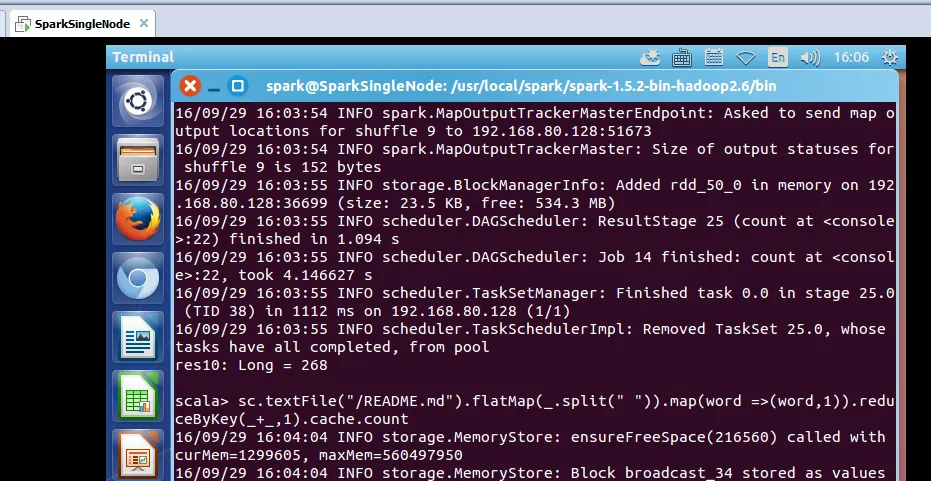The height and width of the screenshot is (481, 931).
Task: Open the Files manager in the dock
Action: pyautogui.click(x=138, y=160)
